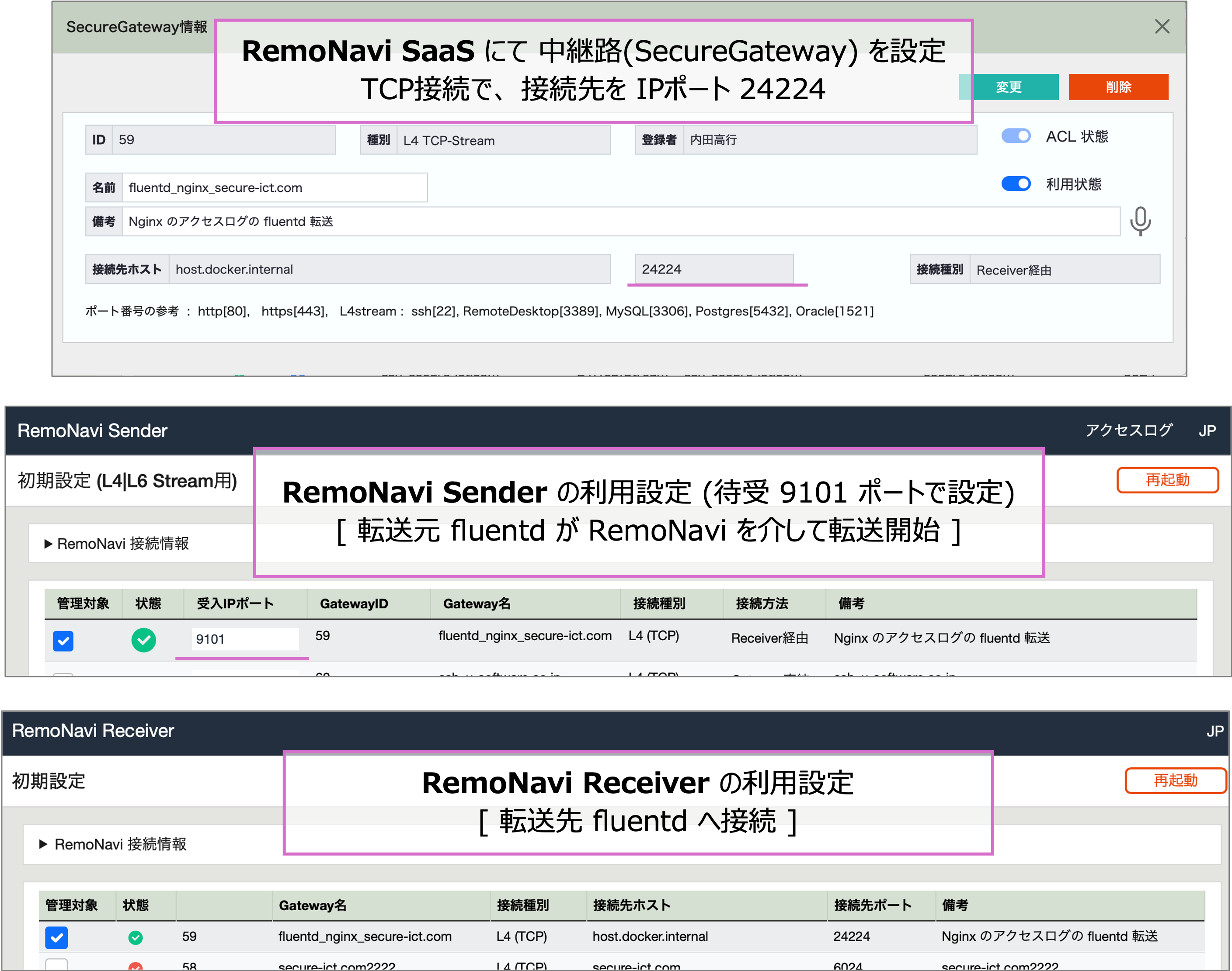Close the SecureGateway情報 dialog with X
The height and width of the screenshot is (971, 1232).
tap(1162, 26)
